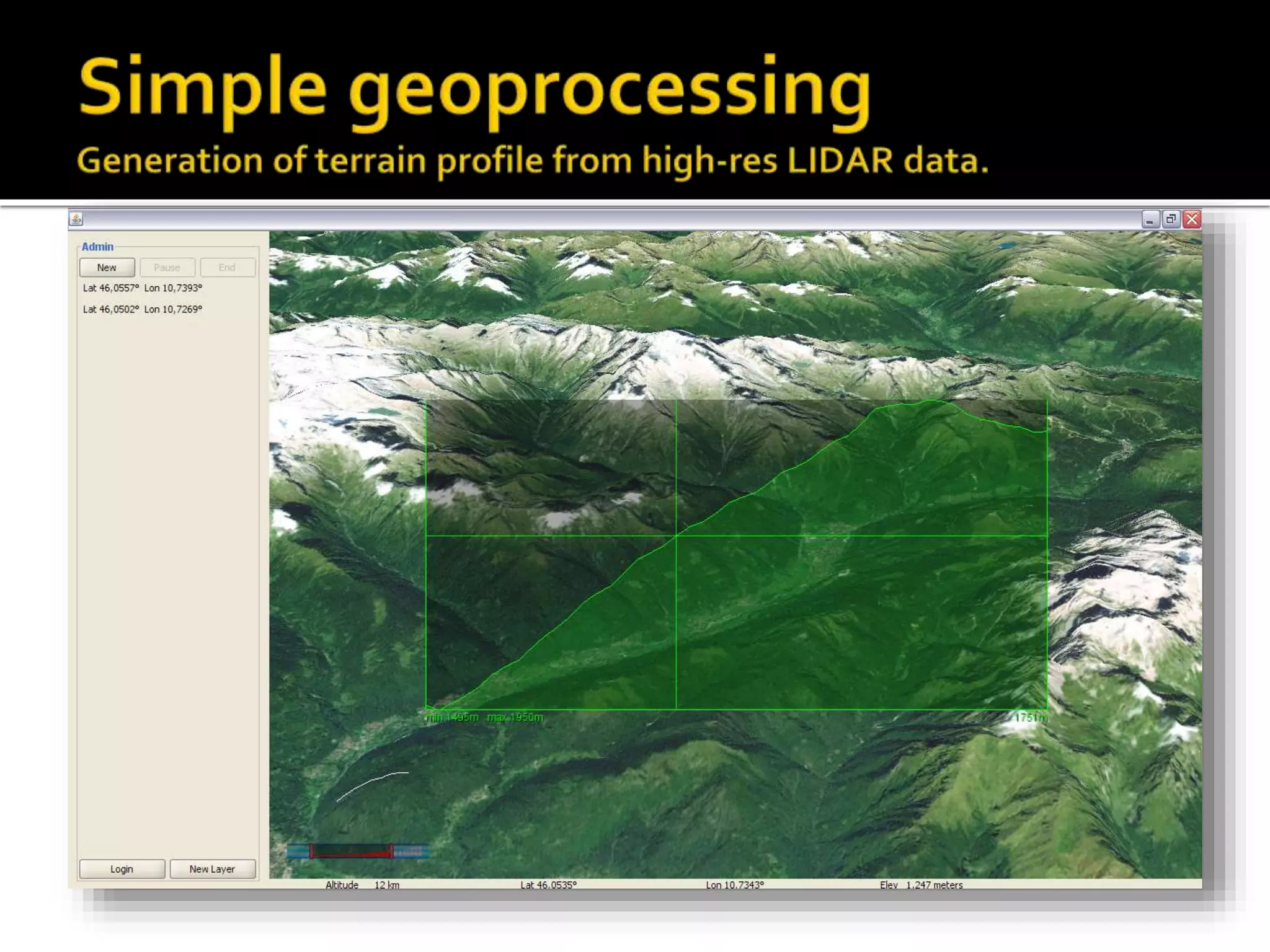Restore down the application window
1270x952 pixels.
[x=1171, y=219]
